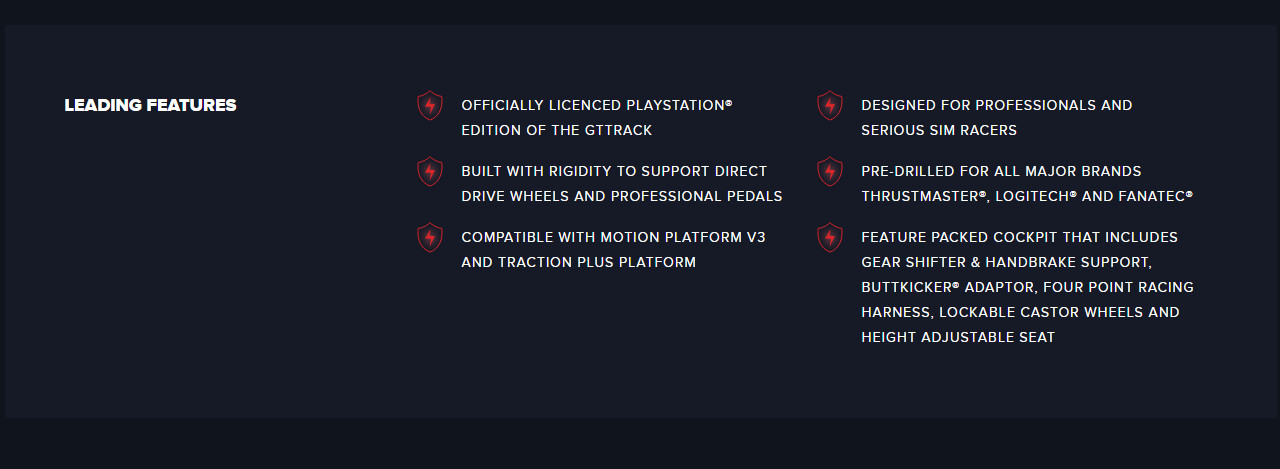The width and height of the screenshot is (1280, 469).
Task: Click Drive Wheels And Professional Pedals text
Action: pyautogui.click(x=622, y=196)
